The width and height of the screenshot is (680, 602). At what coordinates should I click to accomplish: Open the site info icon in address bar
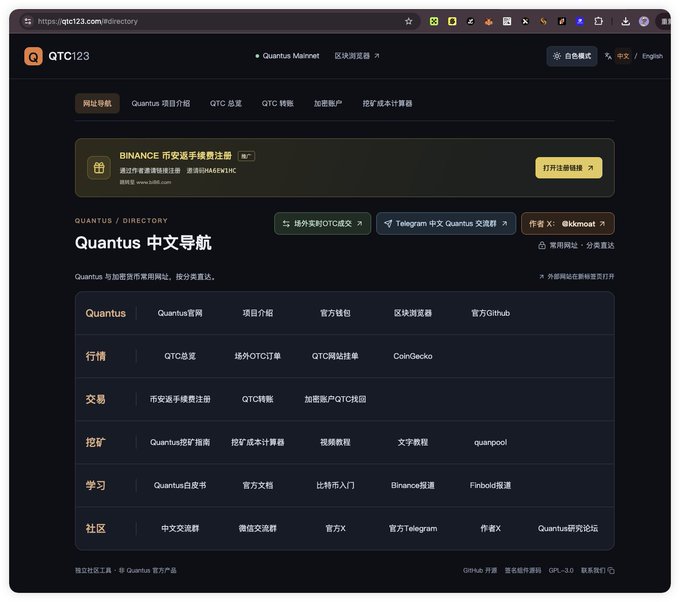[x=28, y=21]
